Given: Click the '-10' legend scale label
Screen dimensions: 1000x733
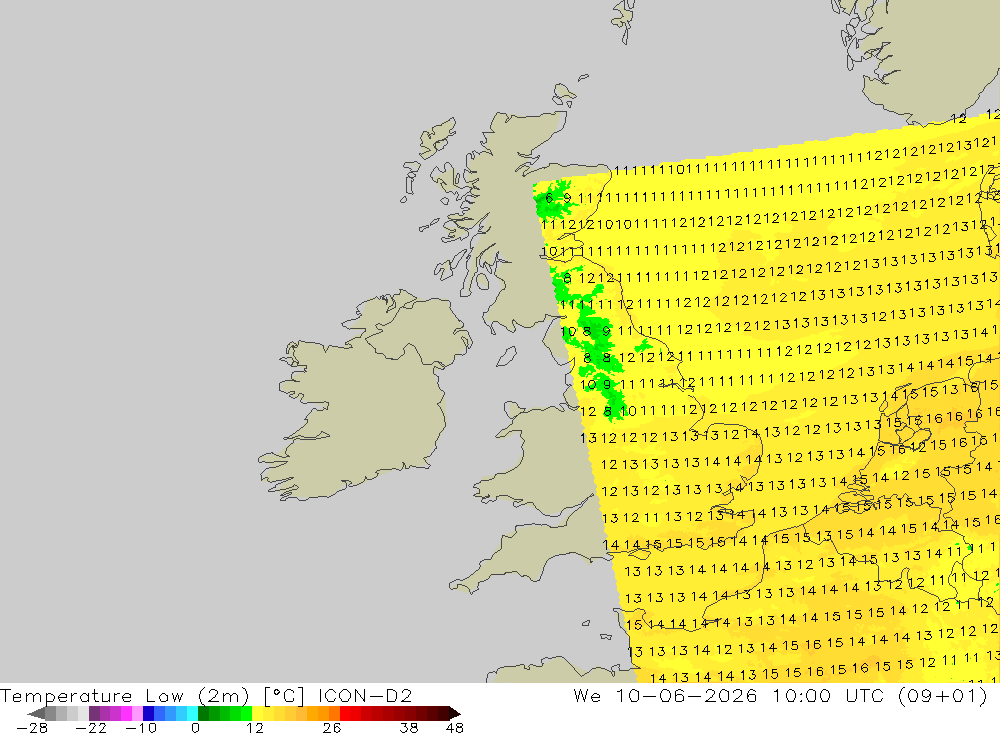Looking at the screenshot, I should 141,728.
